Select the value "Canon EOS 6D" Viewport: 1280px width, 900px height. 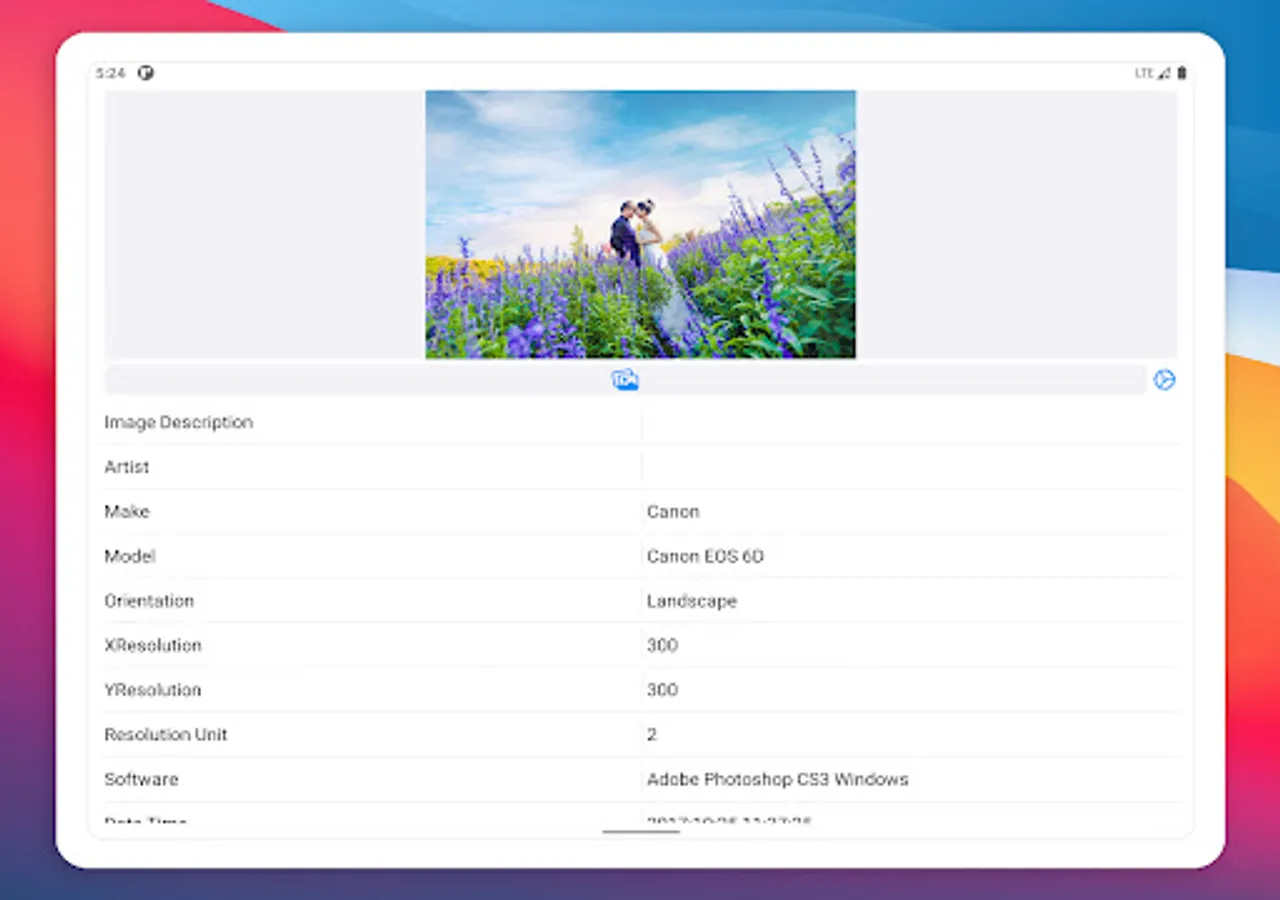point(705,556)
